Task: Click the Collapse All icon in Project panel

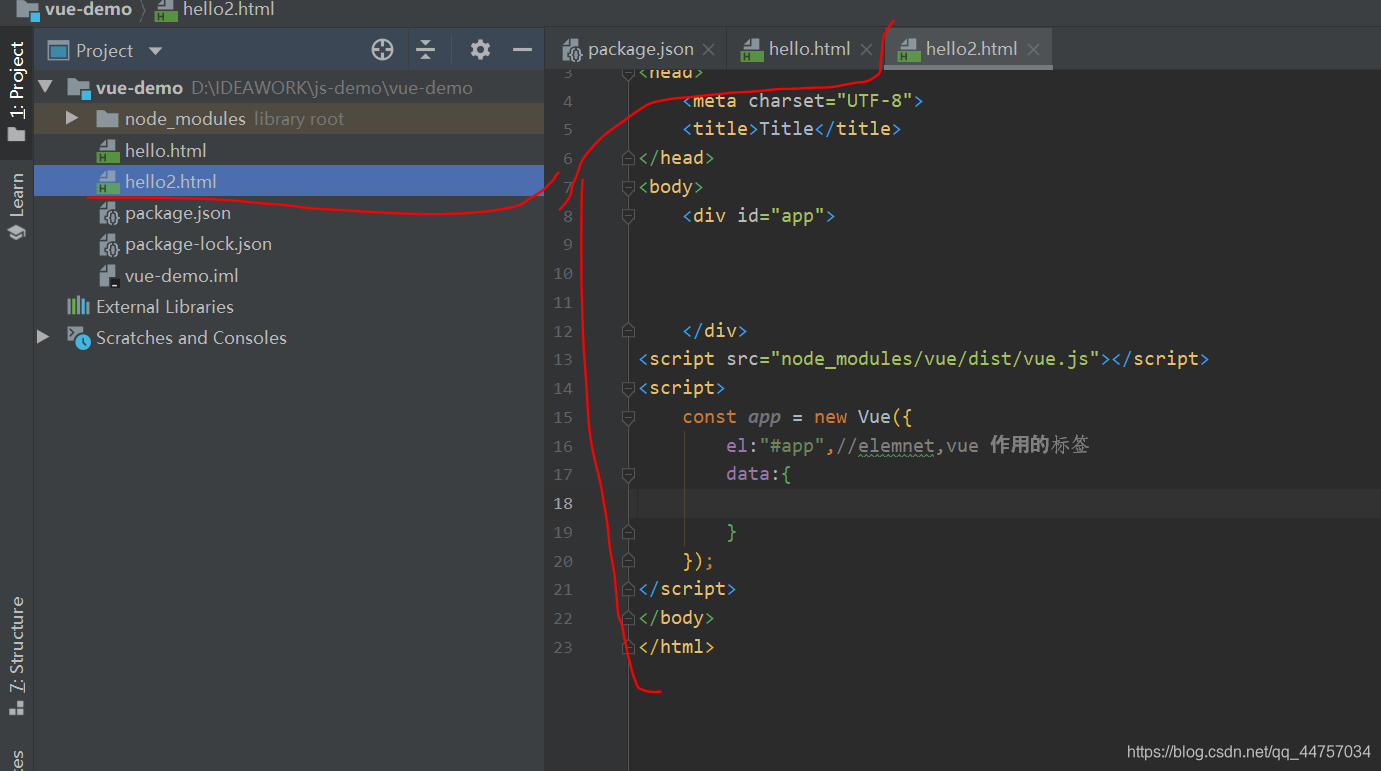Action: (426, 50)
